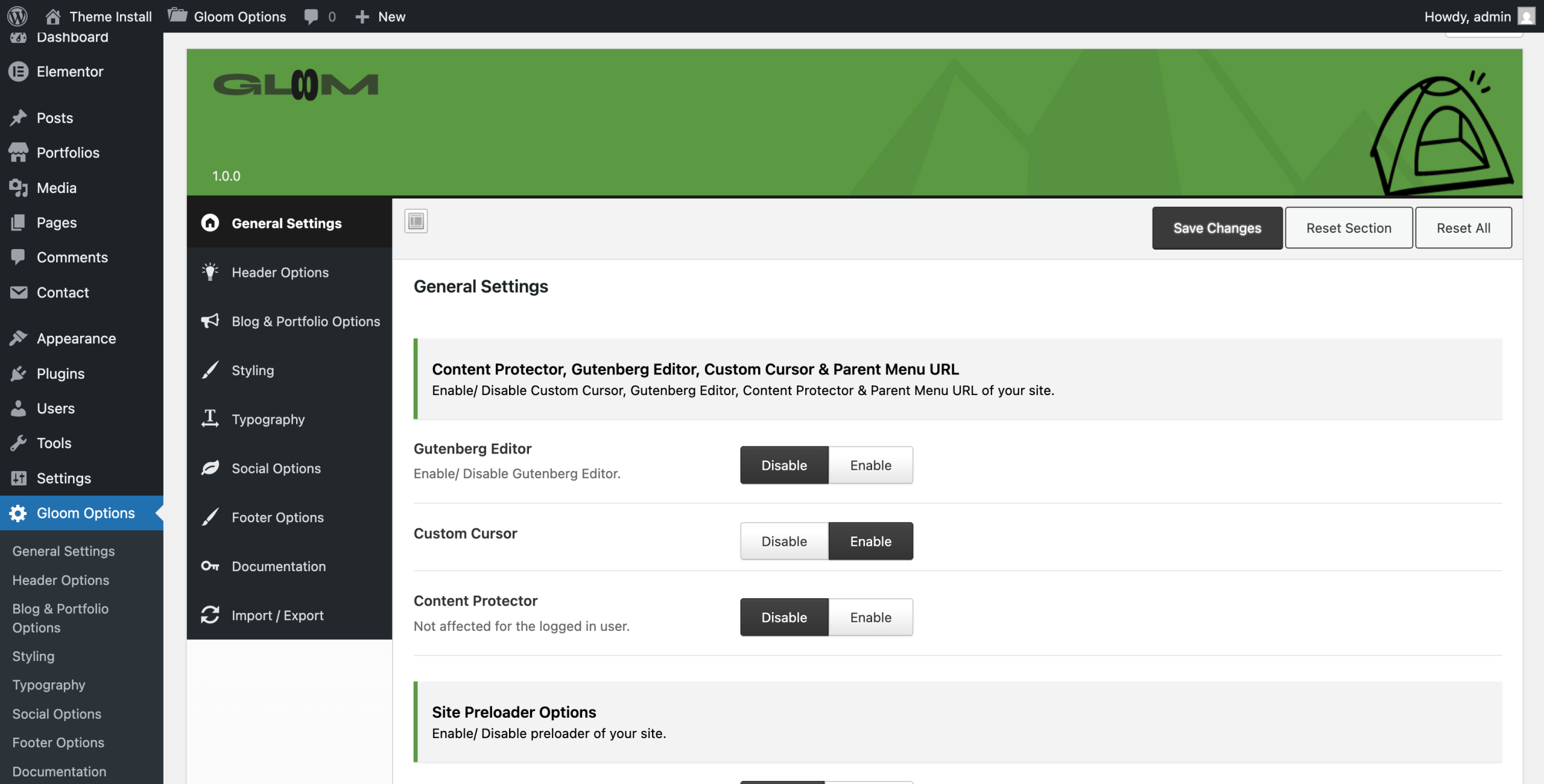Click the Media icon in sidebar
This screenshot has width=1544, height=784.
pyautogui.click(x=19, y=188)
